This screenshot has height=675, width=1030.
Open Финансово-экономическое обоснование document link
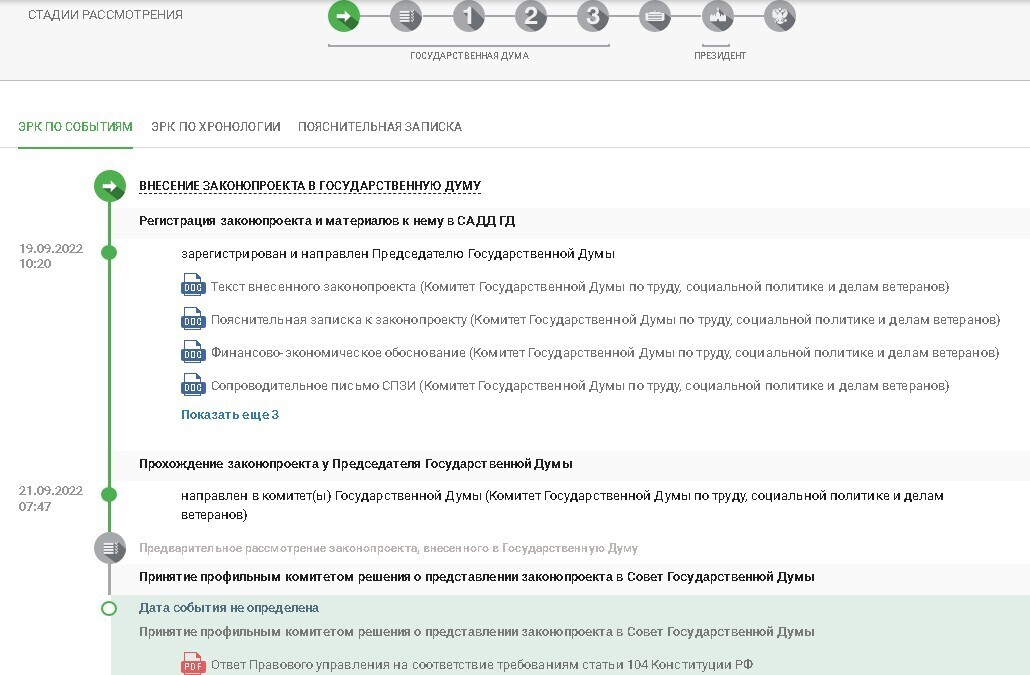click(605, 353)
